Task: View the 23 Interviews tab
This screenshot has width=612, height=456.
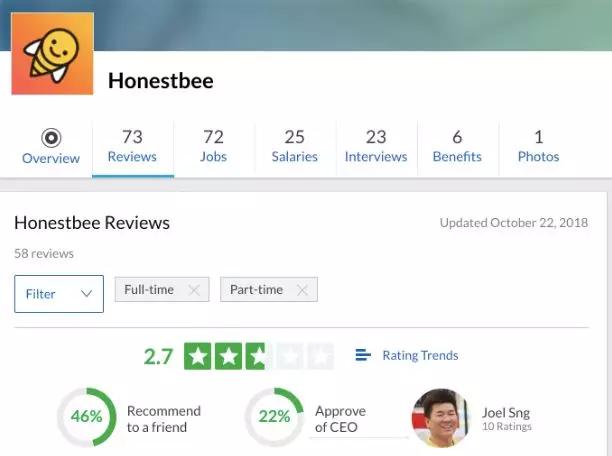Action: [x=376, y=148]
